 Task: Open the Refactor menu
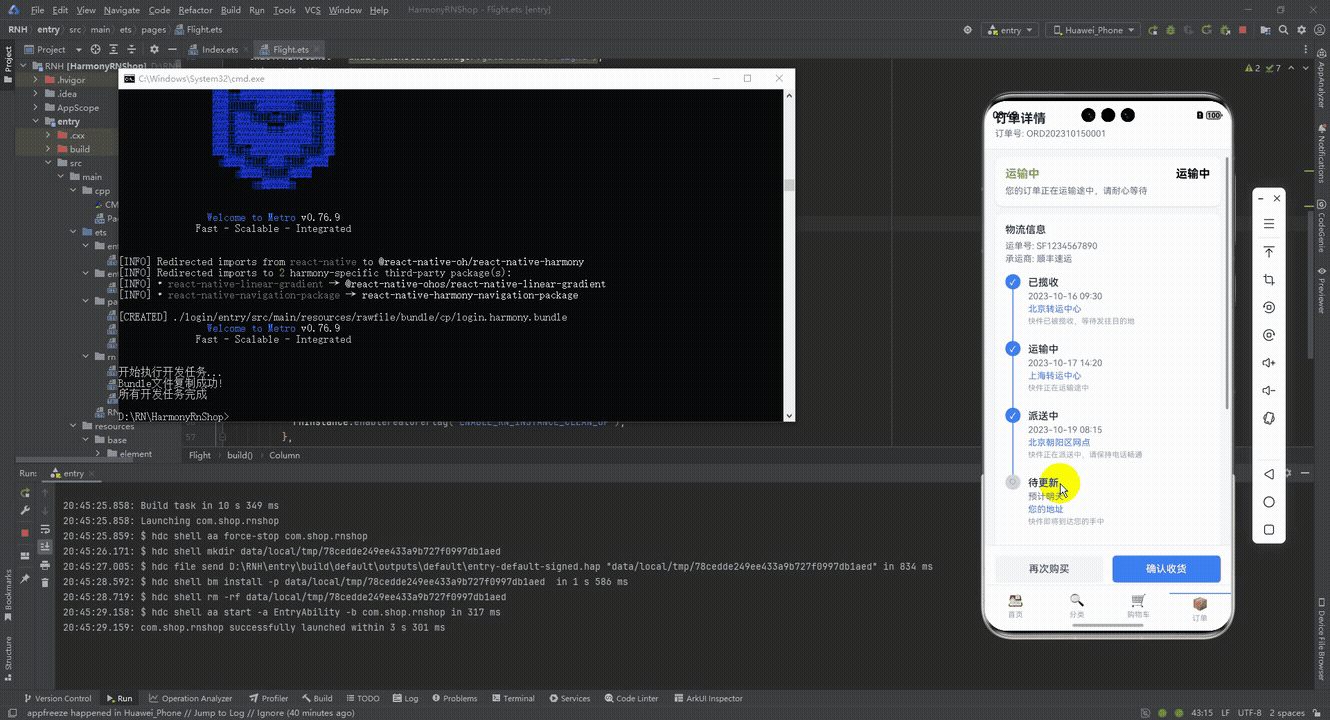[195, 10]
